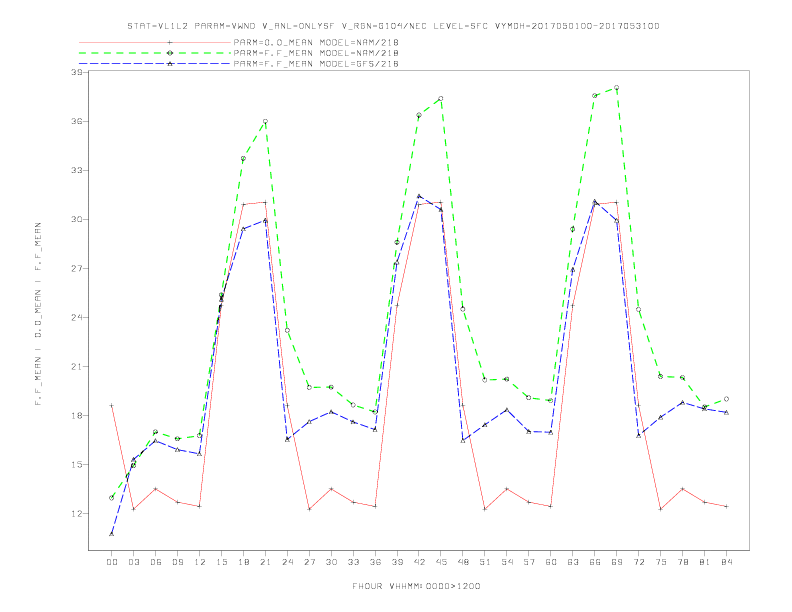Click x-axis tick label 12
The height and width of the screenshot is (612, 792).
[x=200, y=562]
